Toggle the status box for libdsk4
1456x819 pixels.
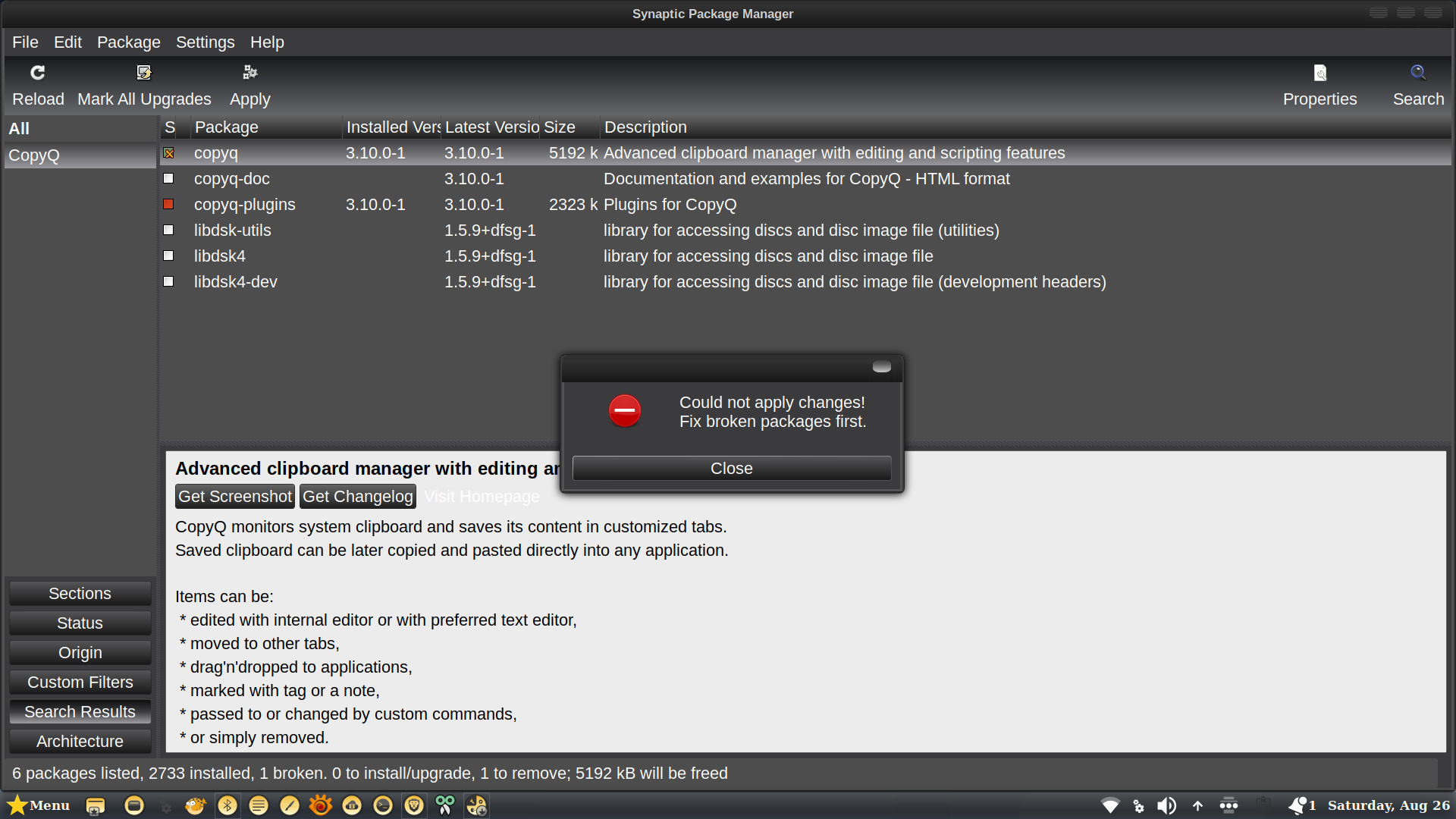168,256
